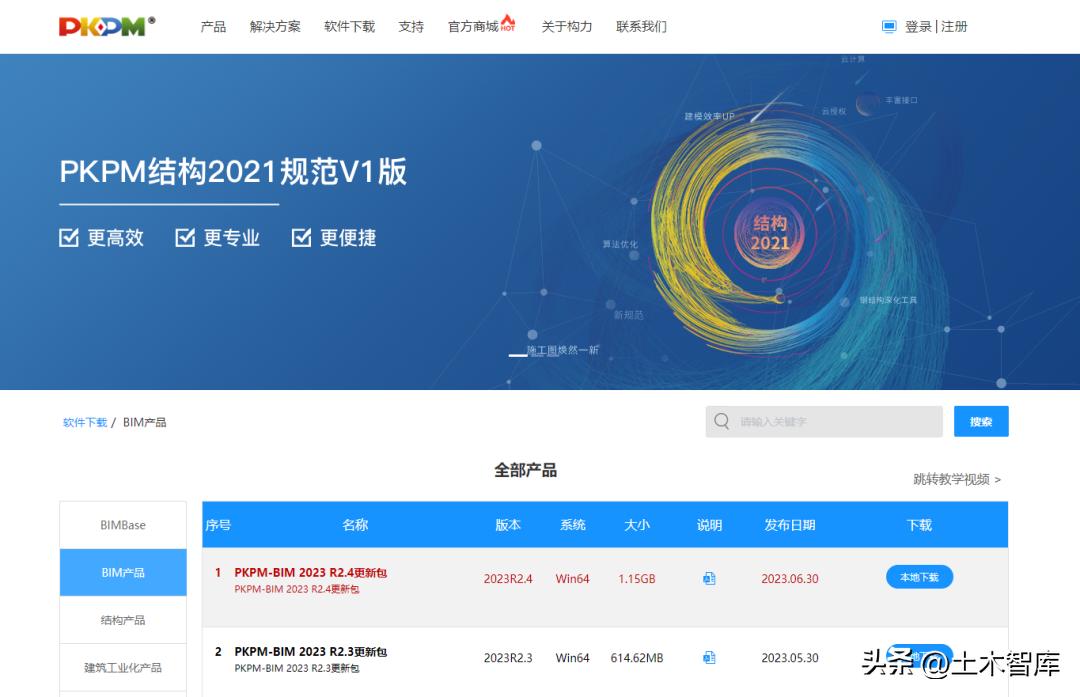
Task: Focus the keyword search field
Action: point(824,422)
